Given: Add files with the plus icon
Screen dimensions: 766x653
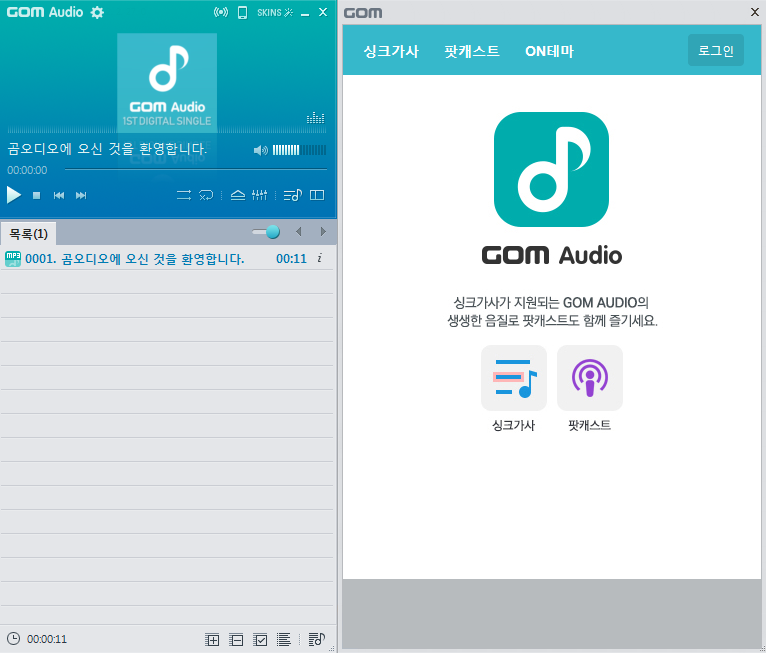Looking at the screenshot, I should tap(212, 639).
